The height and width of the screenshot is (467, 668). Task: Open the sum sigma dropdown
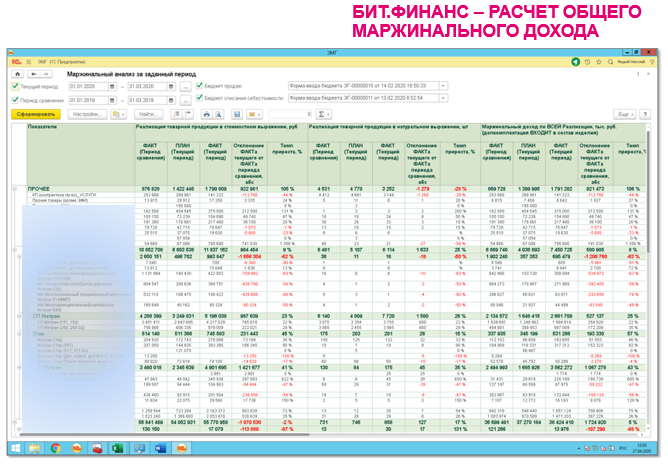click(323, 114)
